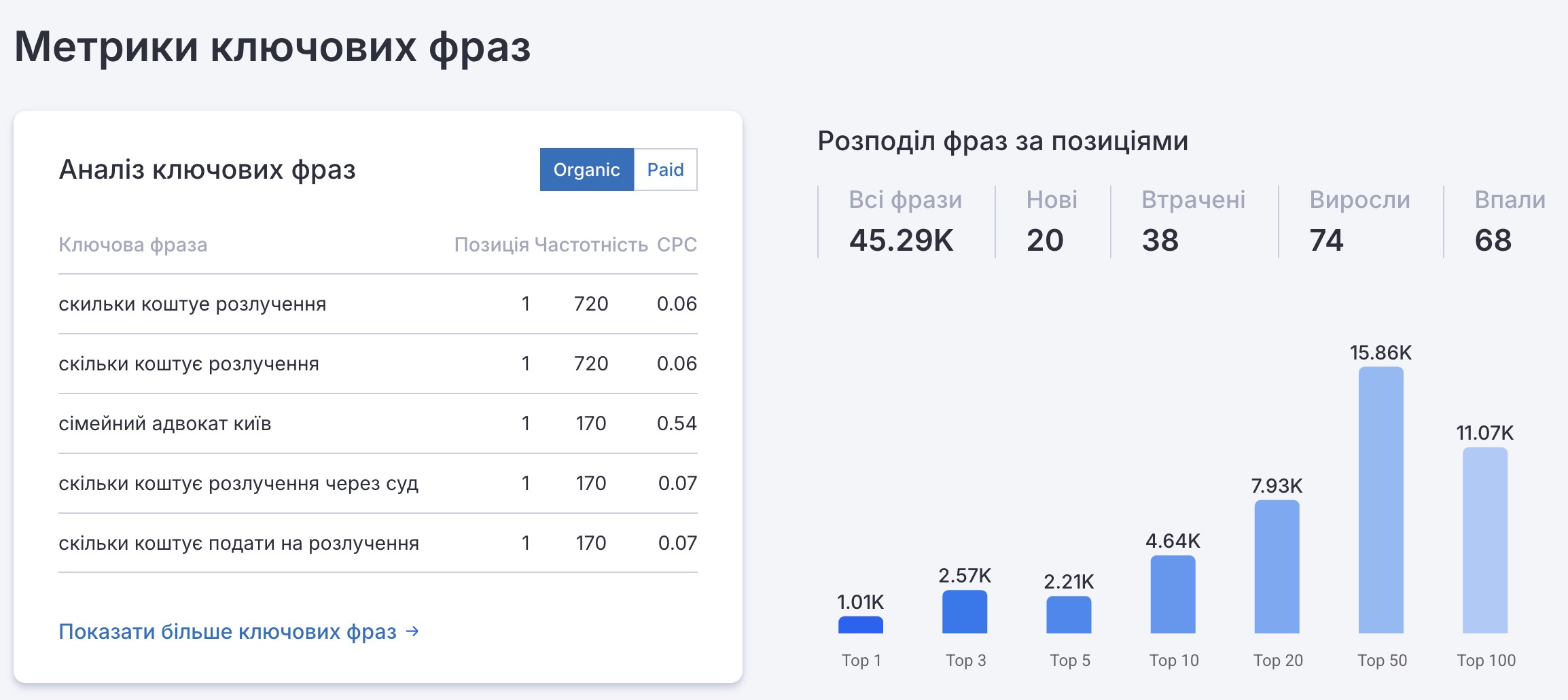Click keyword 'скільки коштує розлучення через суд'
This screenshot has width=1568, height=700.
238,483
